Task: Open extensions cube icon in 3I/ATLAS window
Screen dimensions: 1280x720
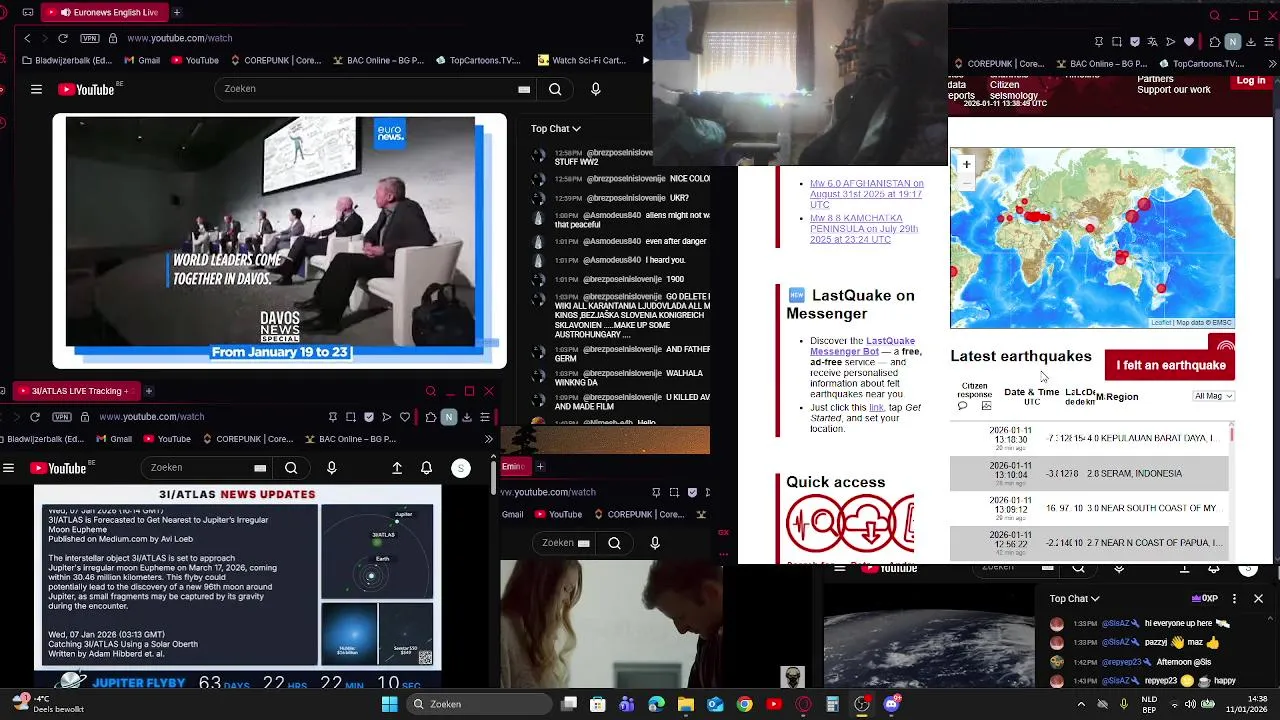Action: pos(430,417)
